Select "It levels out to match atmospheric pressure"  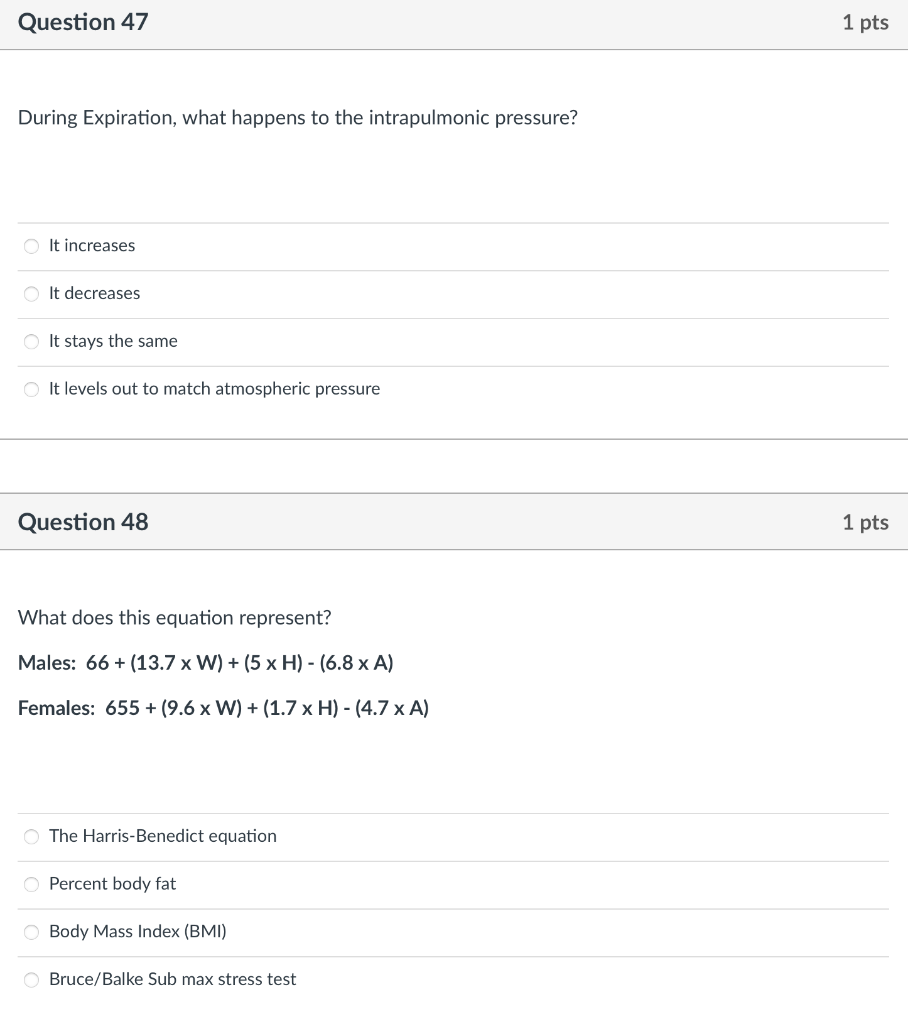point(31,389)
